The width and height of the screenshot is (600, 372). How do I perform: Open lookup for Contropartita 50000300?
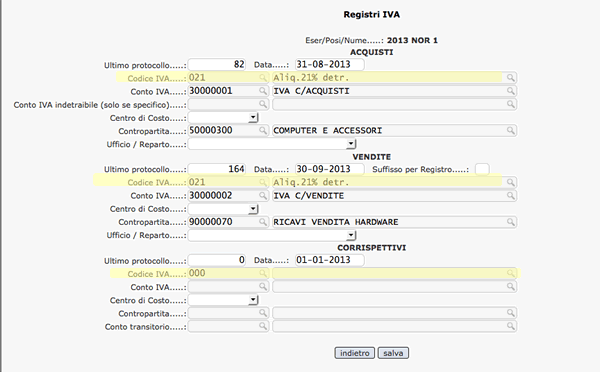click(x=263, y=131)
